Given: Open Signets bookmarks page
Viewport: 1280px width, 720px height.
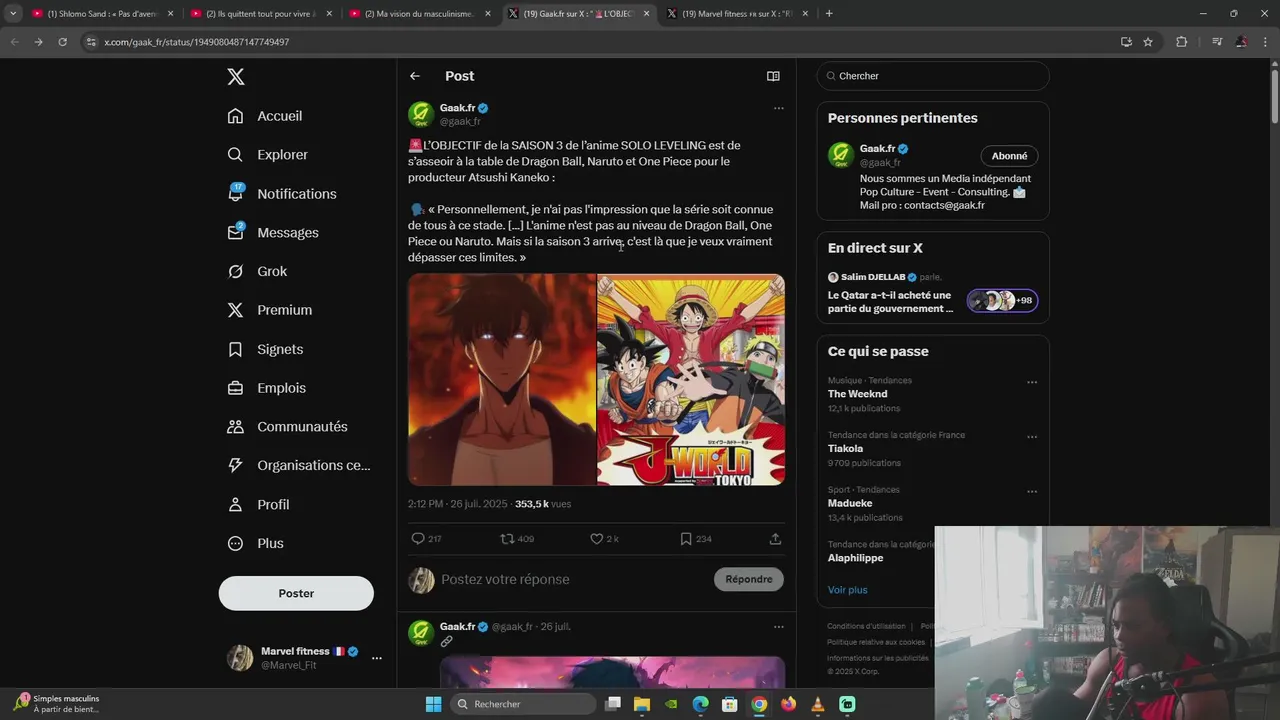Looking at the screenshot, I should tap(265, 349).
